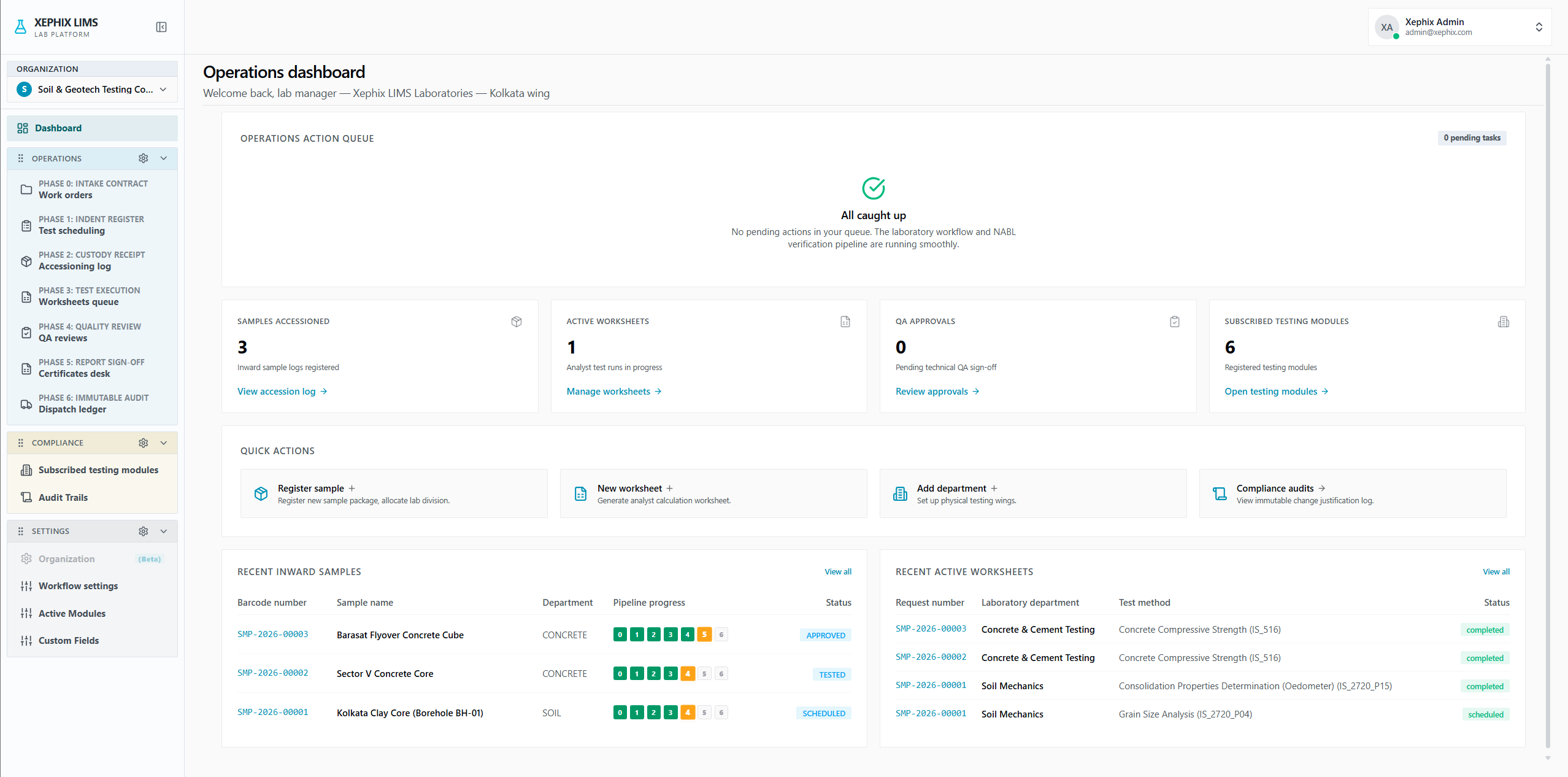Click the worksheet icon on Active Worksheets card
The width and height of the screenshot is (1568, 777).
(845, 322)
